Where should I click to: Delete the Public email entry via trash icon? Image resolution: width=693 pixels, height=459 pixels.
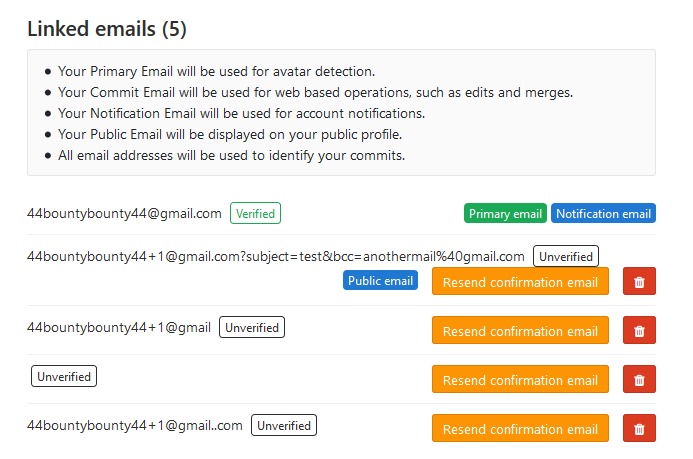(639, 282)
